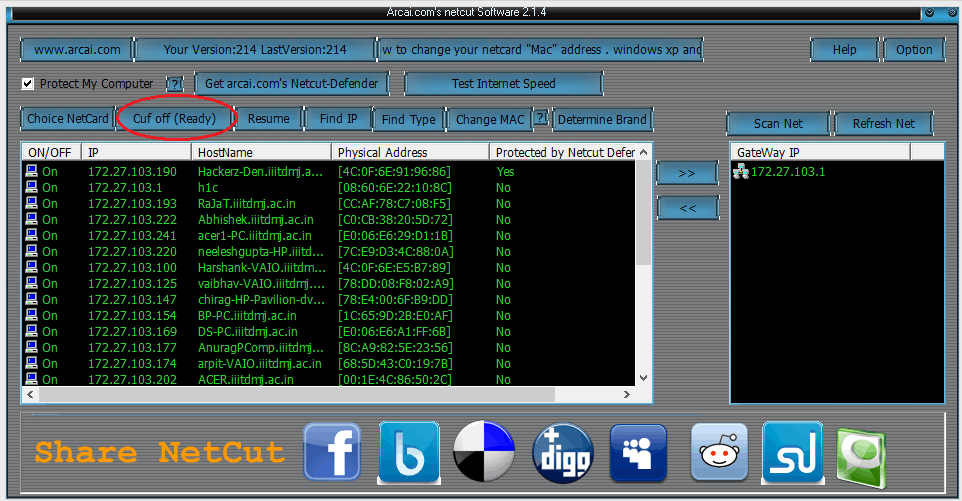Share NetCut on Reddit icon
The image size is (962, 501).
click(x=719, y=452)
